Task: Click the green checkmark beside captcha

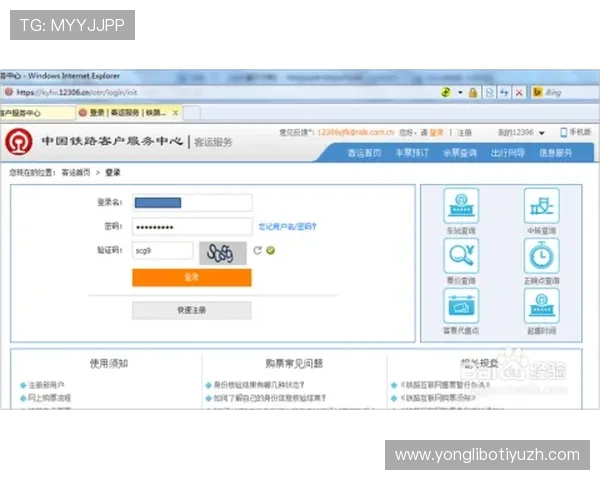Action: tap(271, 250)
